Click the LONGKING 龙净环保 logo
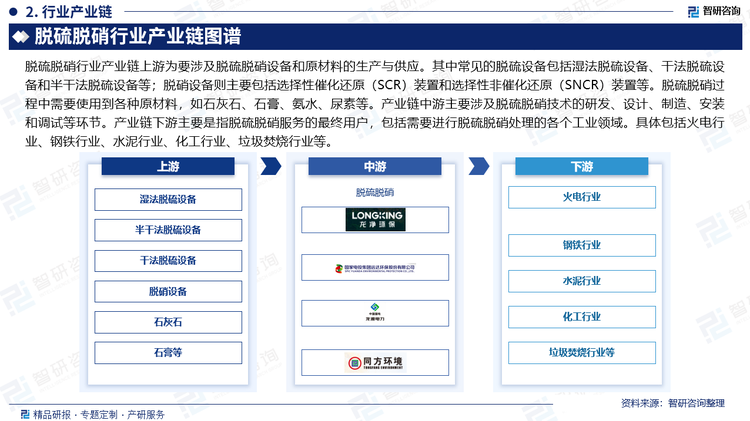 click(375, 220)
